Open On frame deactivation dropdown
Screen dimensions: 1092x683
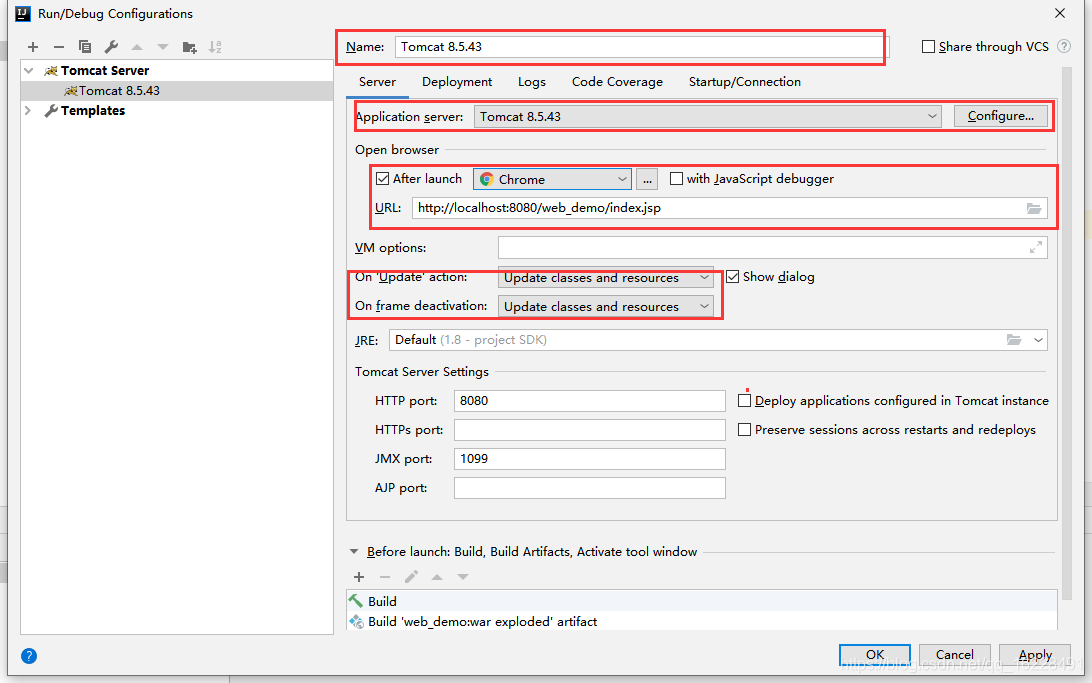click(605, 306)
